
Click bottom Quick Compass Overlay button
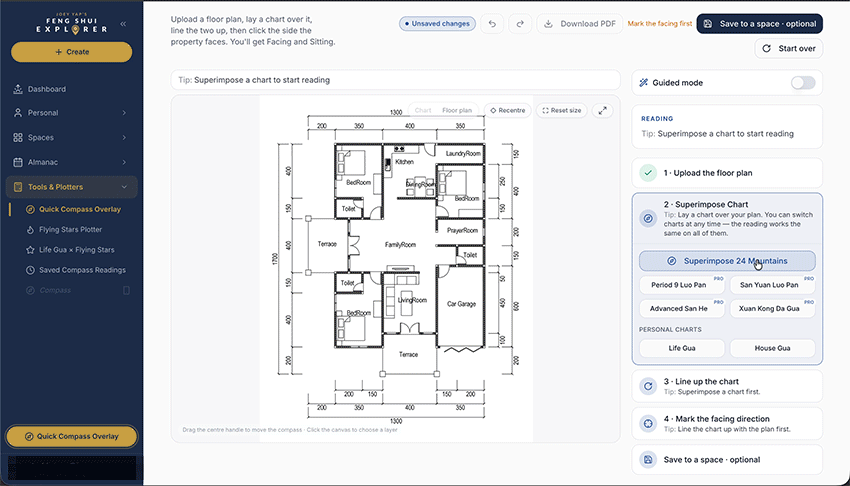(72, 436)
